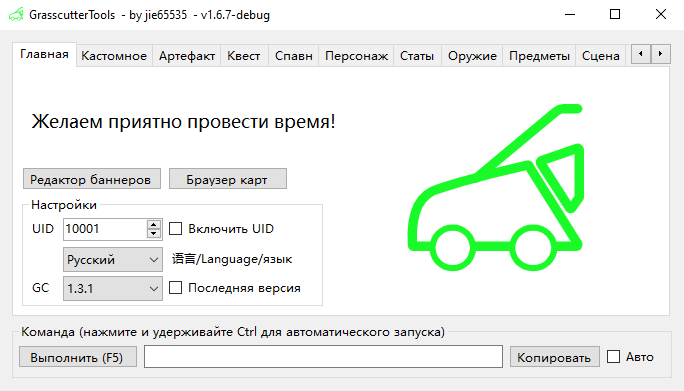Click the green lawnmower logo image
Screen dimensions: 684x391
click(496, 187)
